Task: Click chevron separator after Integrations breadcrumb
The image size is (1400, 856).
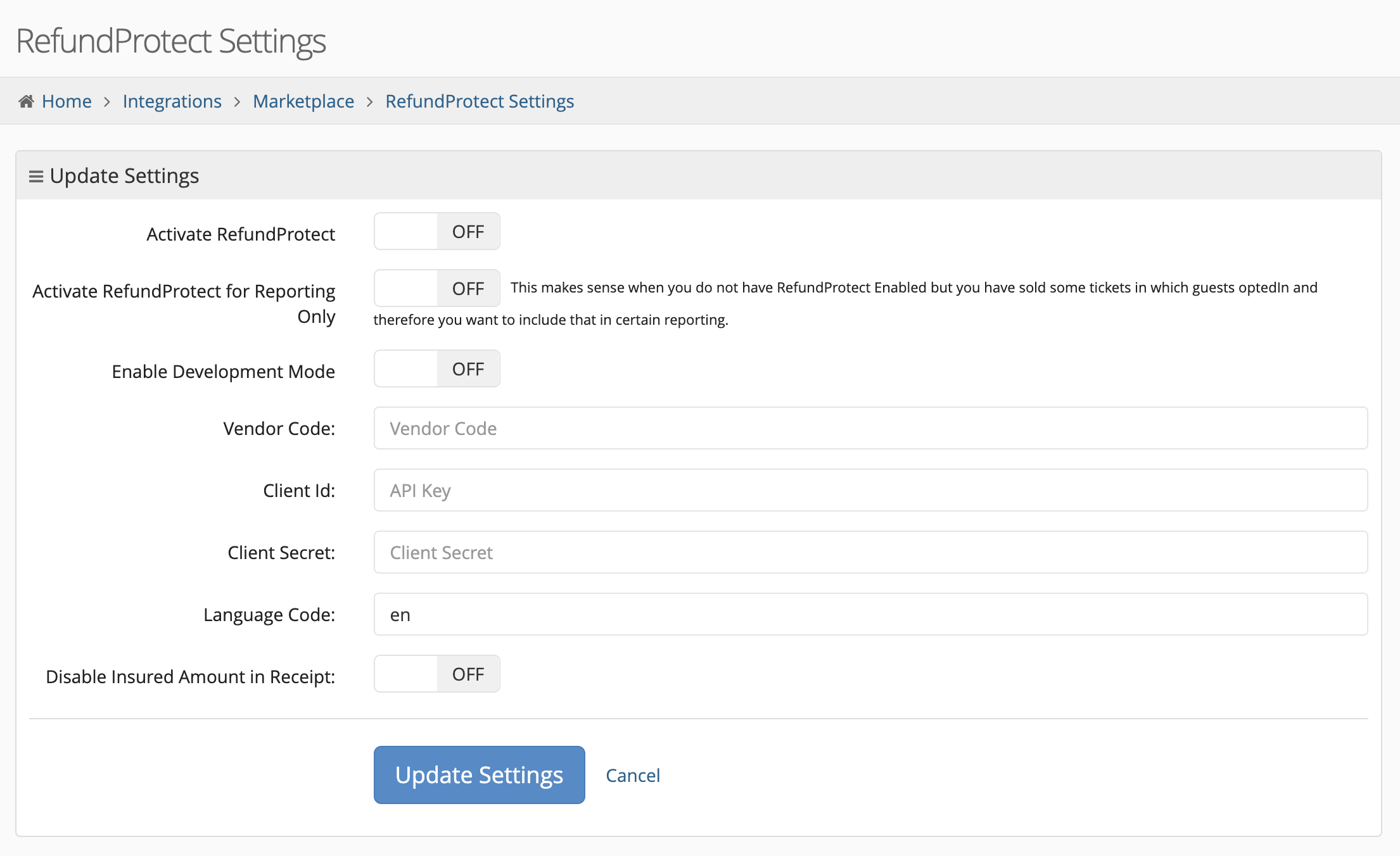Action: point(237,102)
